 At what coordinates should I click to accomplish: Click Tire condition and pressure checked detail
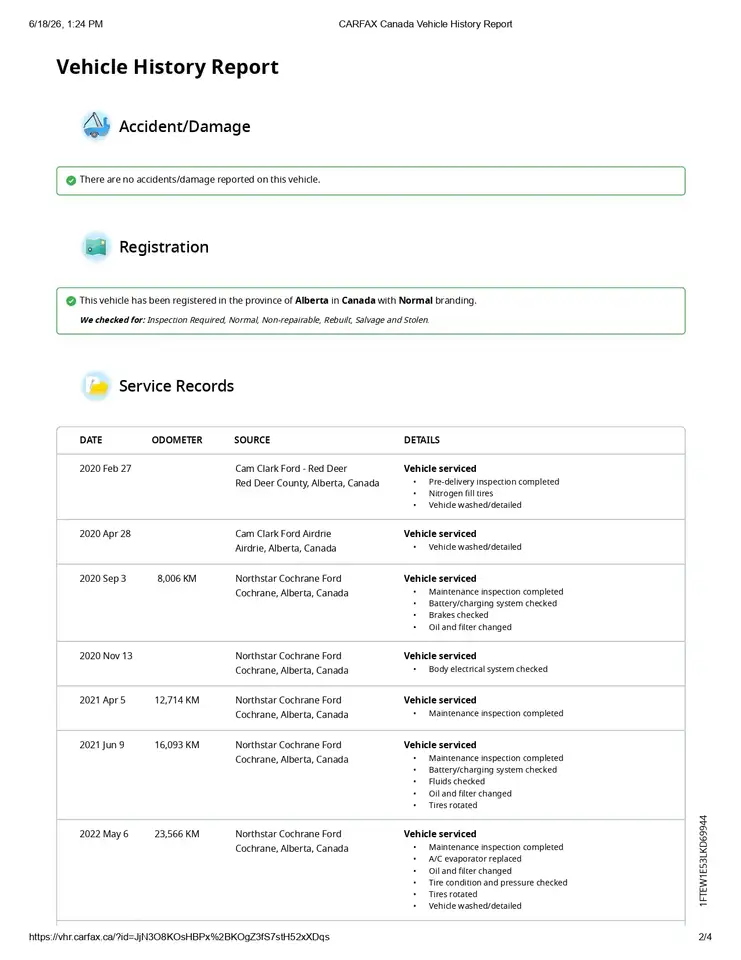pyautogui.click(x=498, y=882)
